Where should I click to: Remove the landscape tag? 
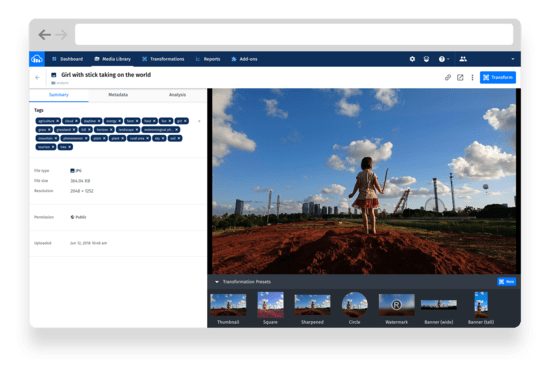pos(137,130)
